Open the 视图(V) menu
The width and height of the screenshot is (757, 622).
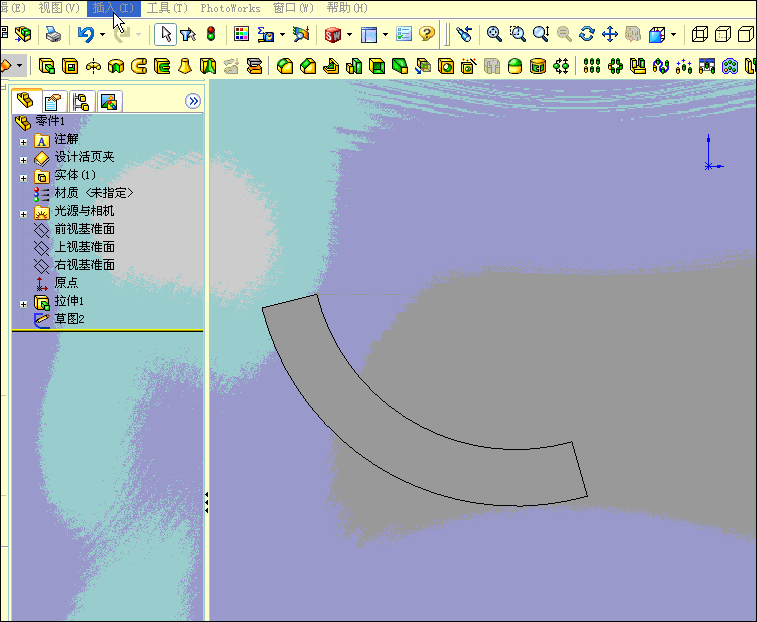(59, 8)
